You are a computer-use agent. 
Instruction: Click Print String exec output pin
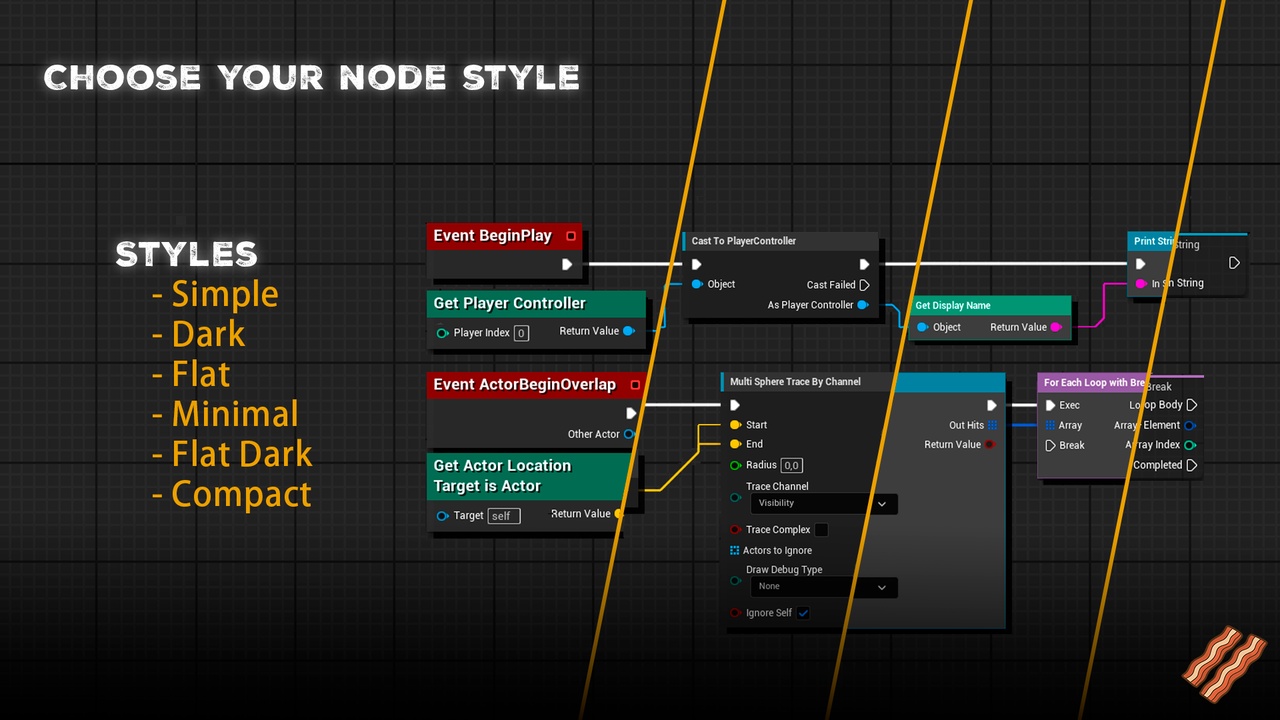click(x=1234, y=263)
